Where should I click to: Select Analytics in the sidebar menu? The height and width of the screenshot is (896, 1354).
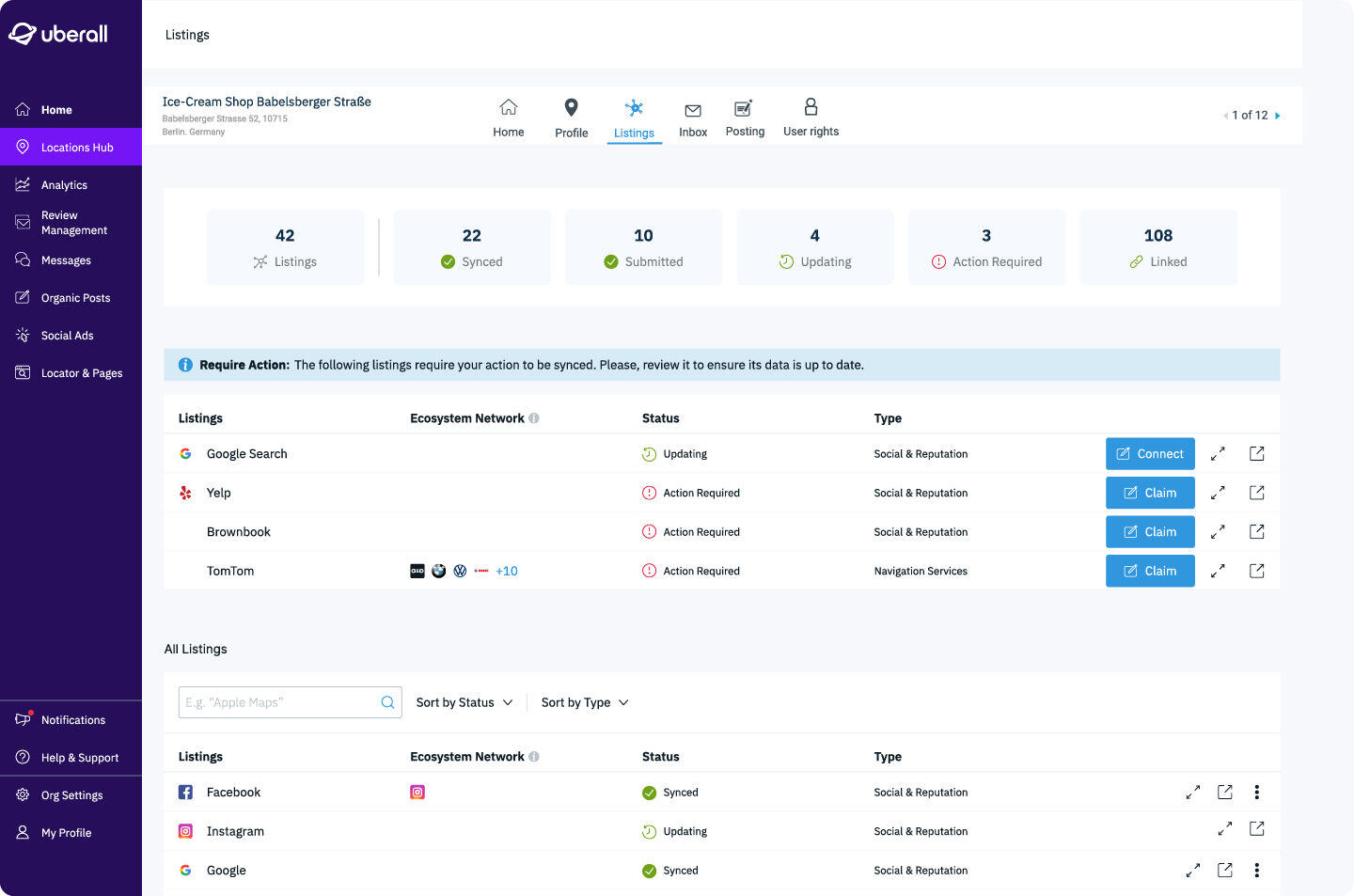[x=64, y=185]
